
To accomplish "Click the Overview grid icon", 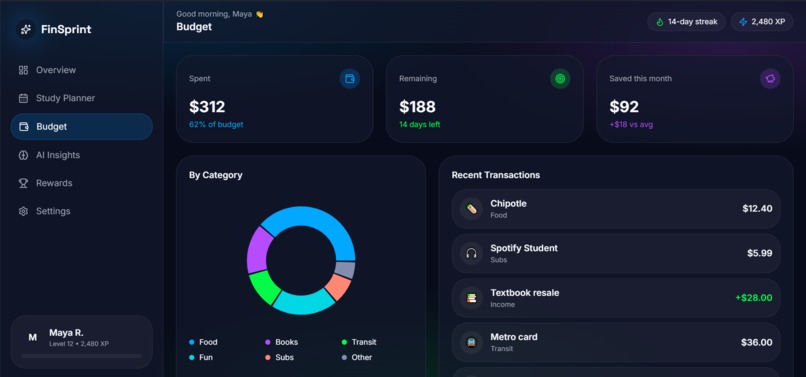I will click(23, 70).
